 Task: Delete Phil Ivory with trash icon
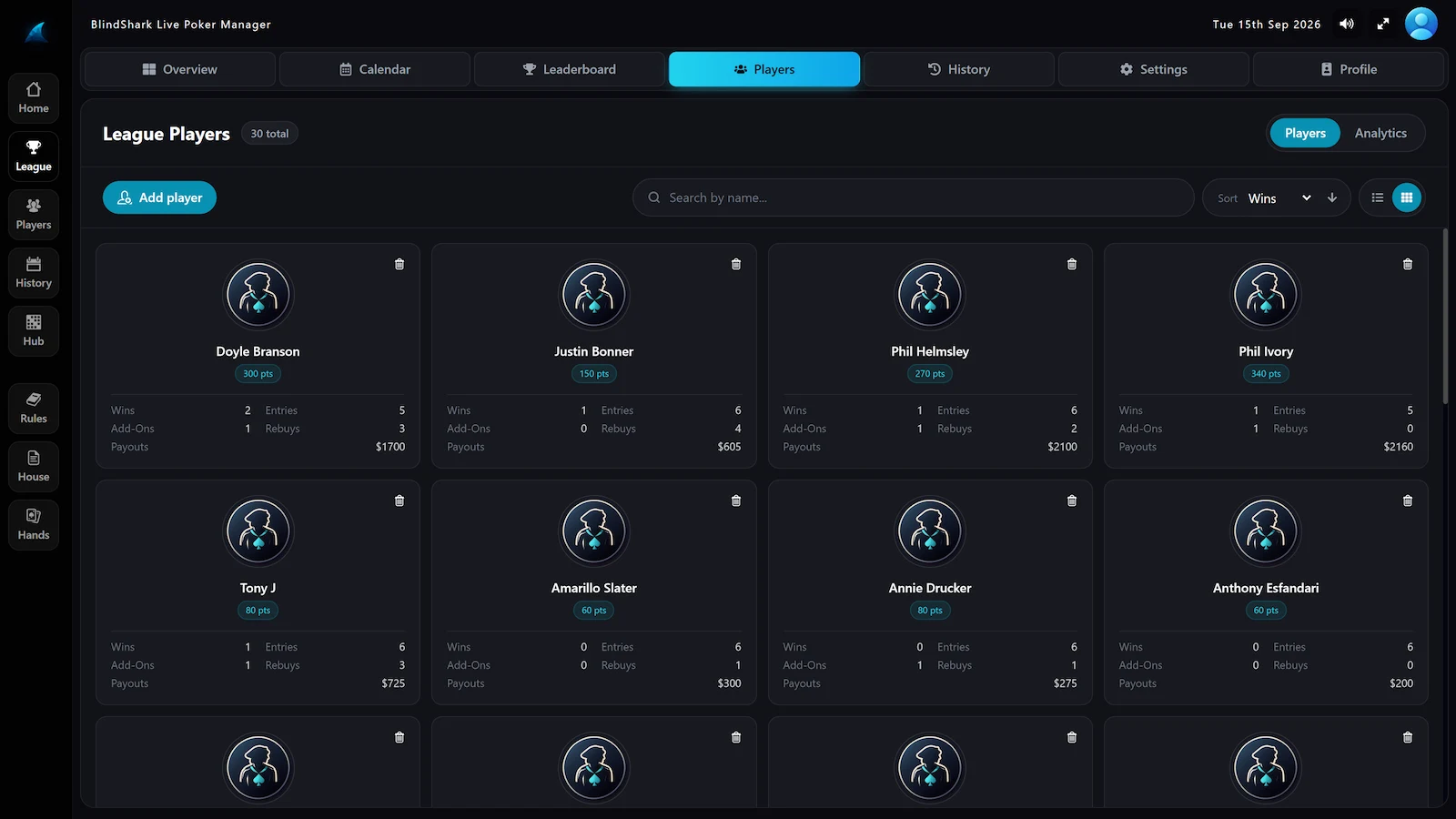[1408, 264]
